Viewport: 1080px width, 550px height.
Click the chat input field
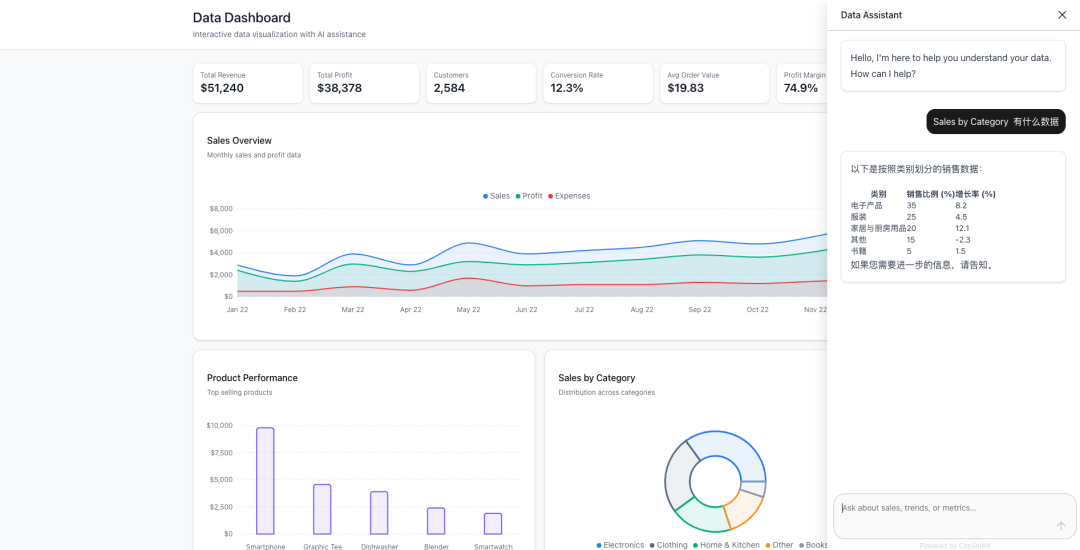(955, 516)
